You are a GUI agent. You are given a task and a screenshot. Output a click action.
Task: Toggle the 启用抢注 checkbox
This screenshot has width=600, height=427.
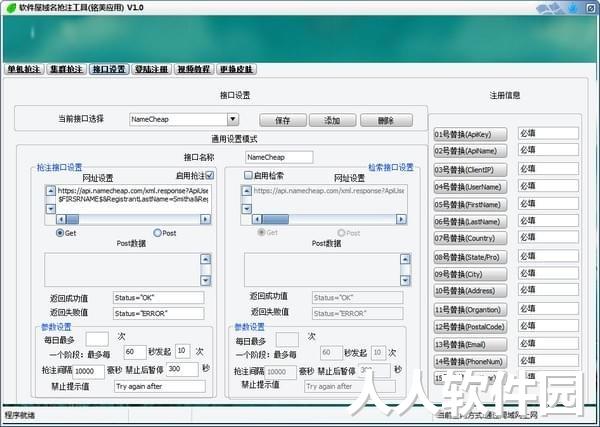(x=210, y=175)
